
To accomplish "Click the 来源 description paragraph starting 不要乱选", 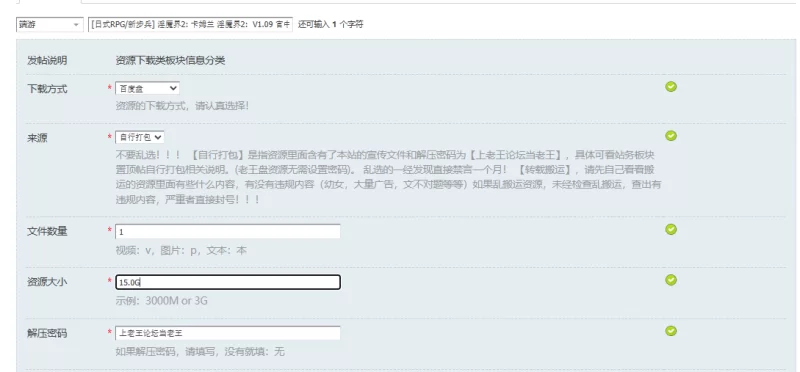I will tap(389, 177).
